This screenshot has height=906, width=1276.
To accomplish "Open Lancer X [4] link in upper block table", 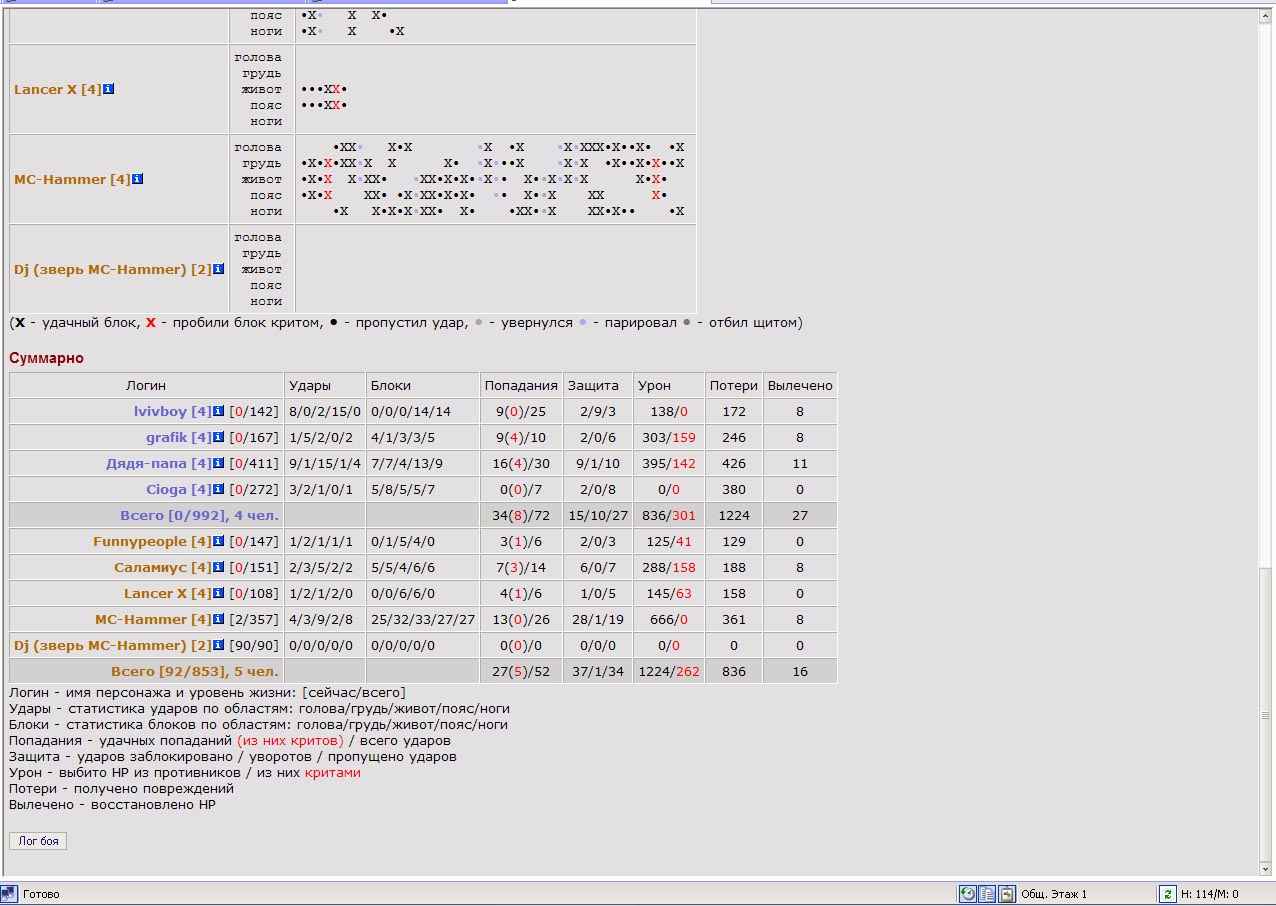I will (57, 89).
